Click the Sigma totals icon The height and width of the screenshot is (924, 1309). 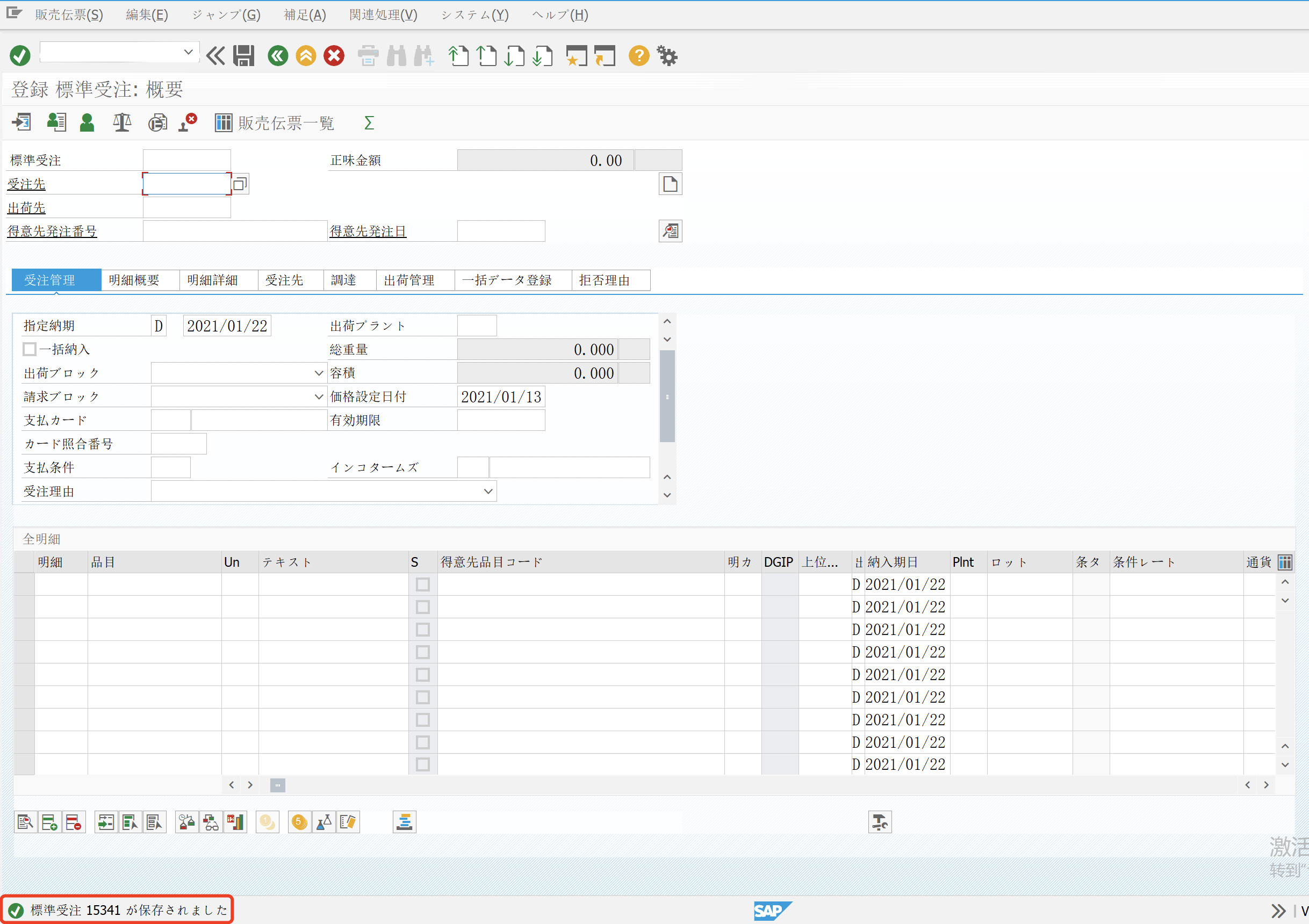[x=369, y=122]
